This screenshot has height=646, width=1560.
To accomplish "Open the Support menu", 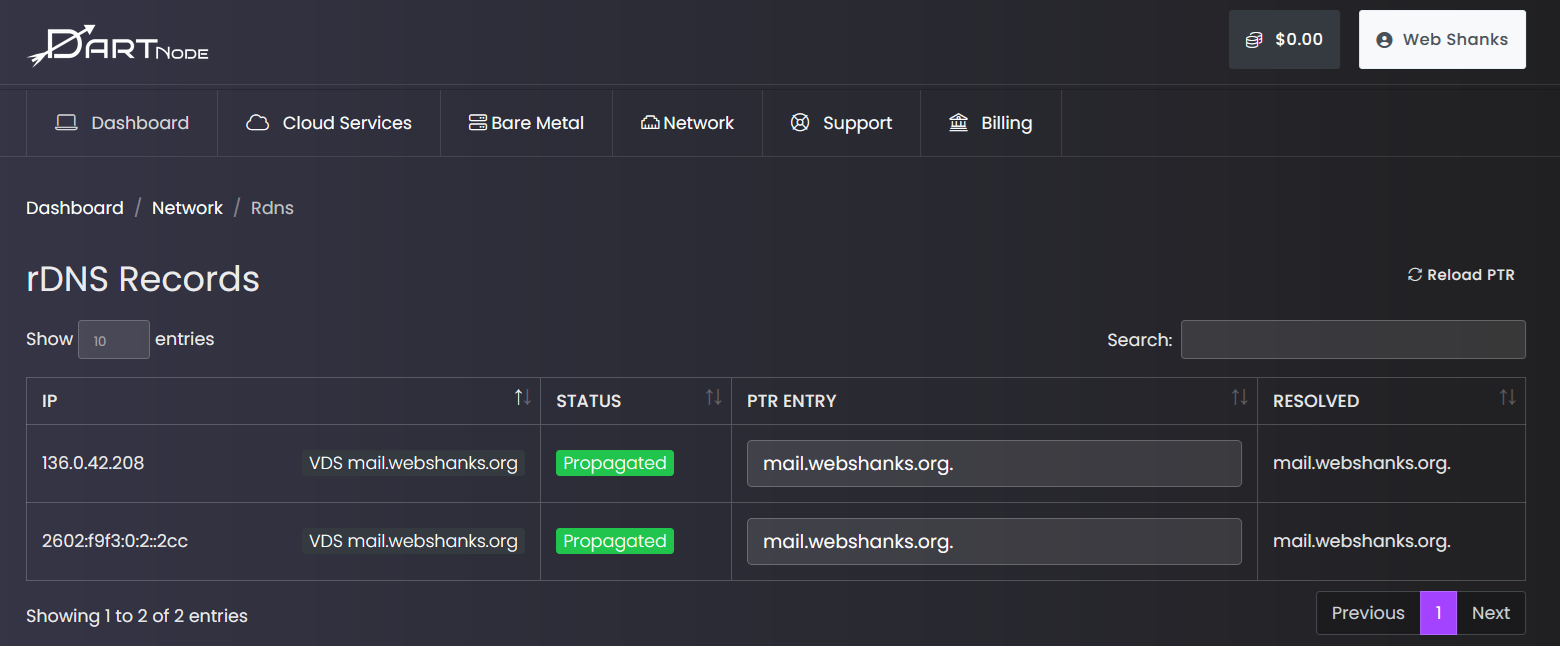I will 841,123.
